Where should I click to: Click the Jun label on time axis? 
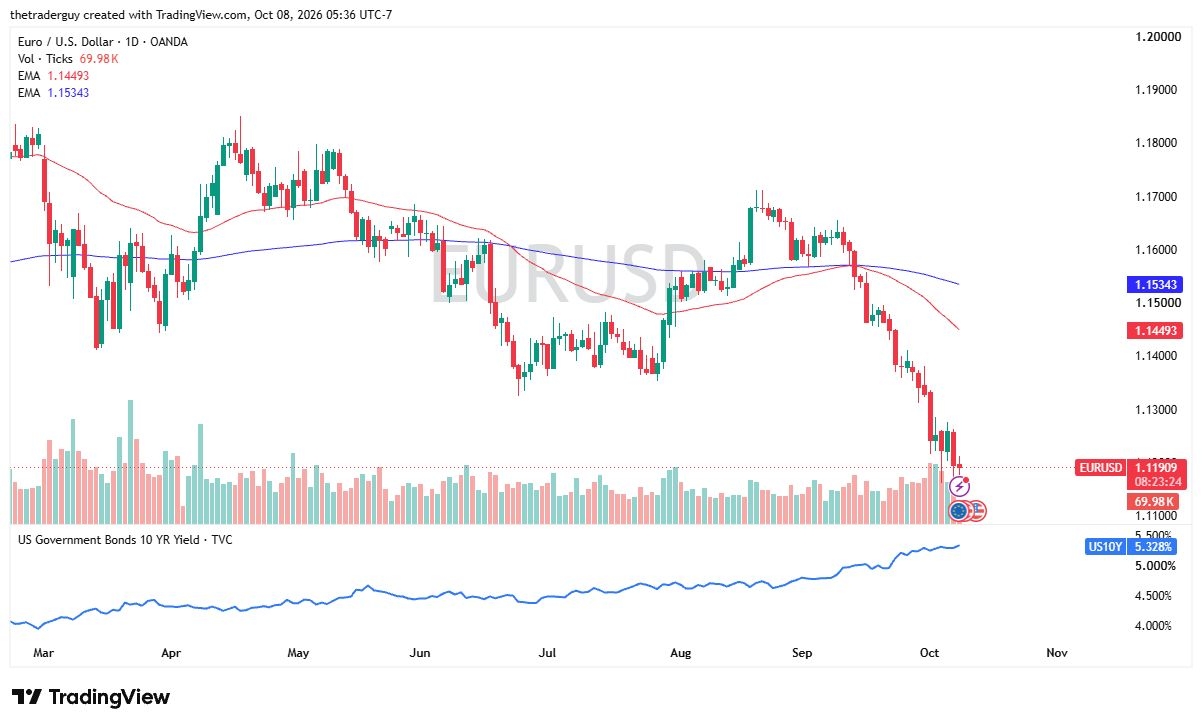coord(420,653)
